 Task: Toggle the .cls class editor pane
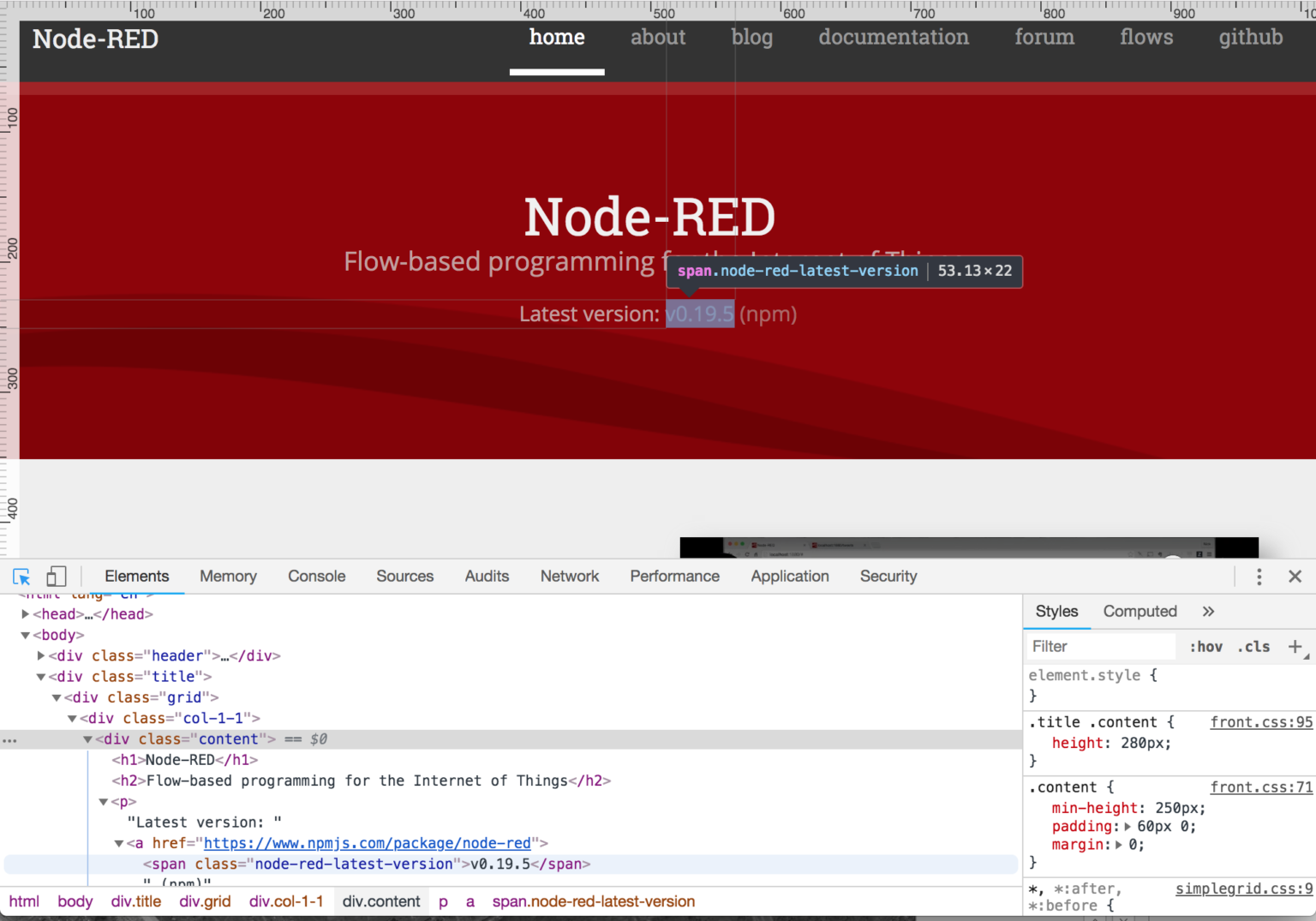click(1253, 646)
